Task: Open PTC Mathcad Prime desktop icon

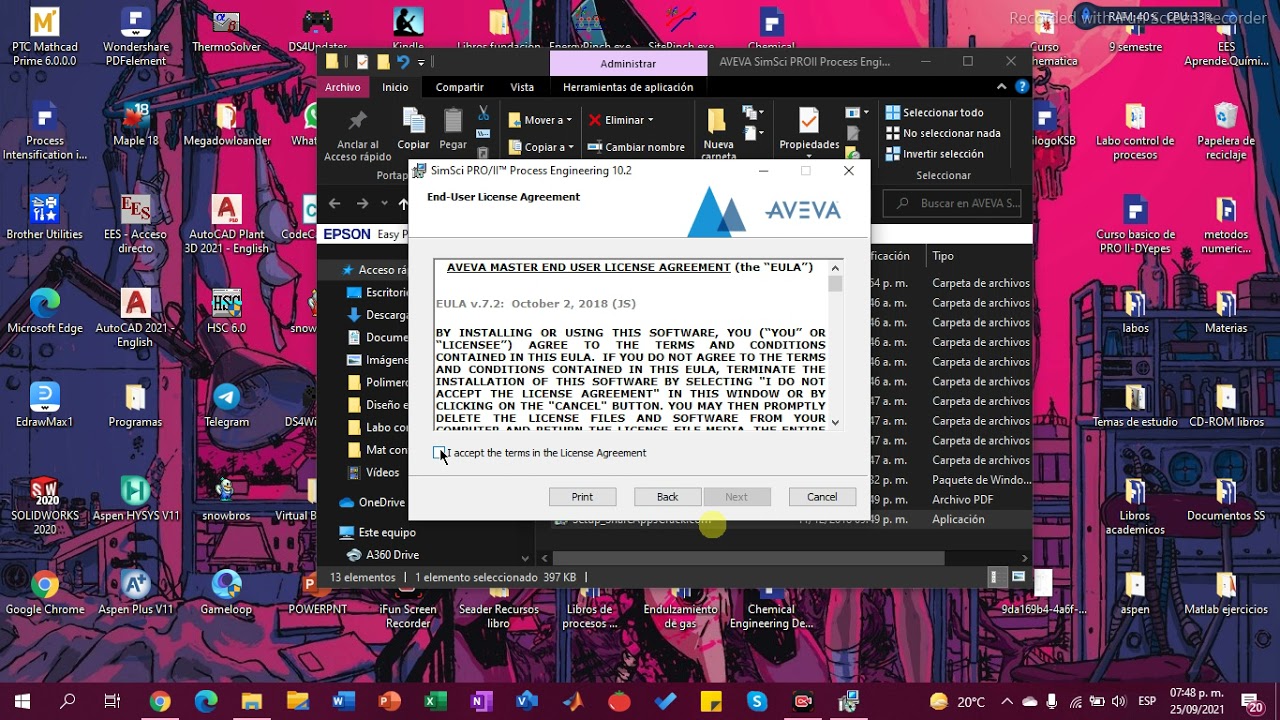Action: pyautogui.click(x=45, y=37)
